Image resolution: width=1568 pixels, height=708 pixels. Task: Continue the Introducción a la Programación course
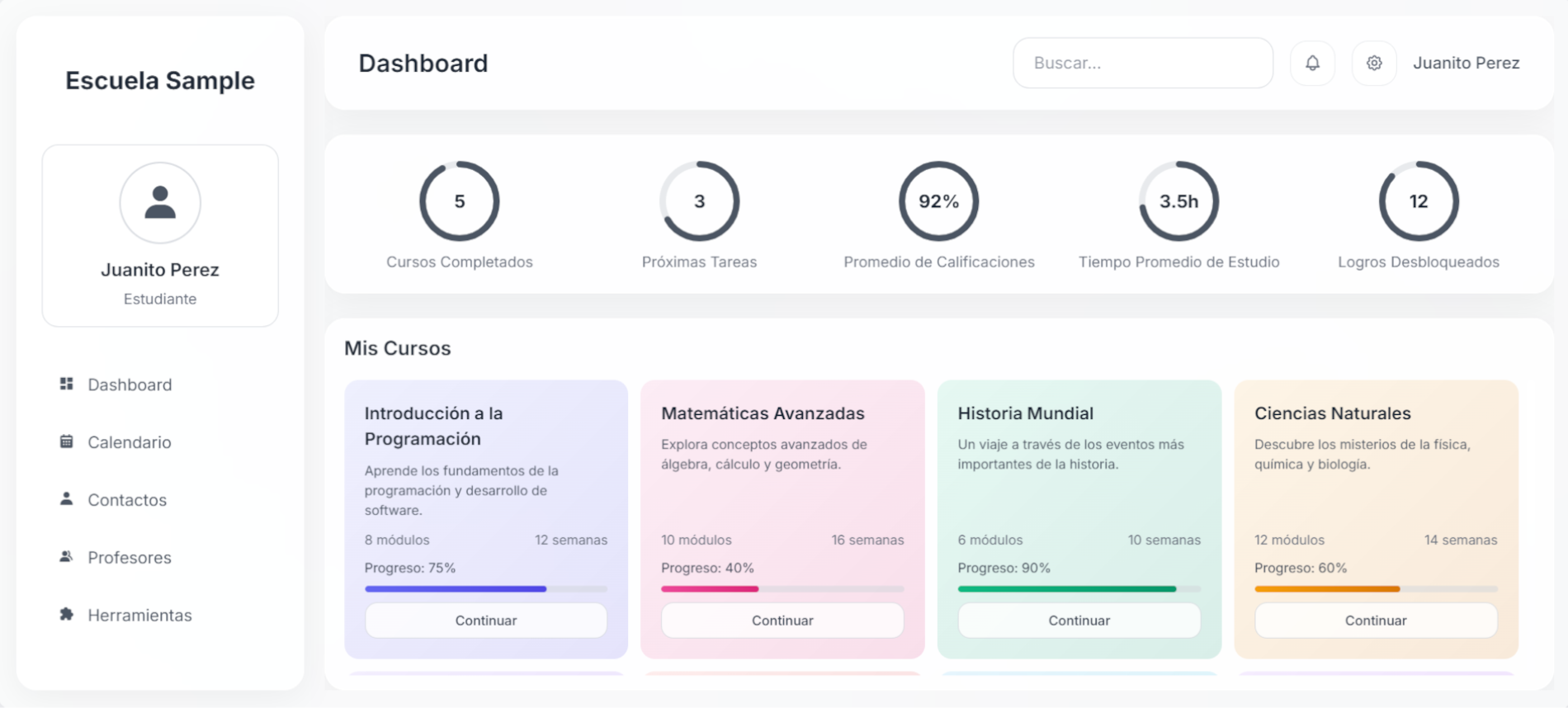(486, 621)
